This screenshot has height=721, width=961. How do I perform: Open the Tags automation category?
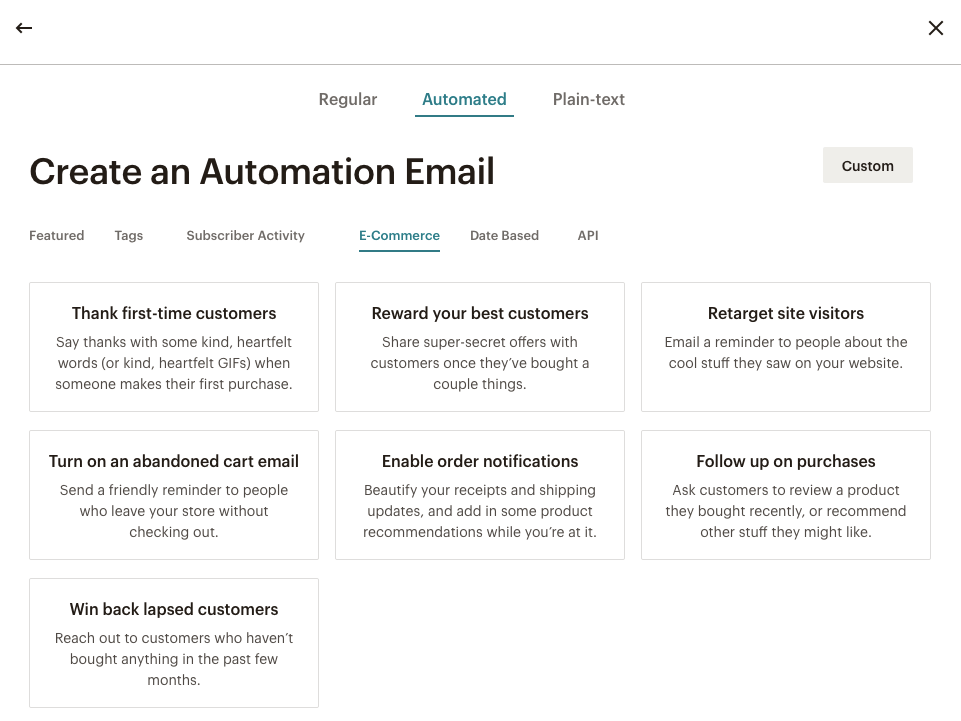click(x=128, y=236)
